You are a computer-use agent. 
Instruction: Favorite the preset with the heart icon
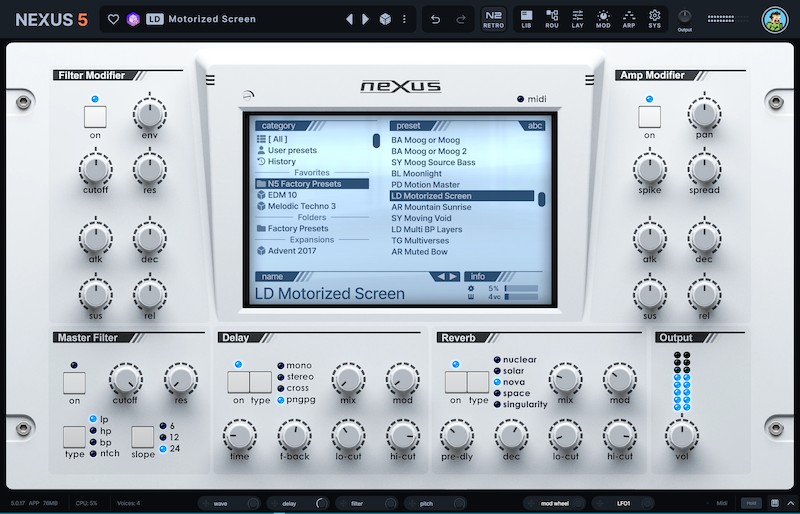click(113, 19)
